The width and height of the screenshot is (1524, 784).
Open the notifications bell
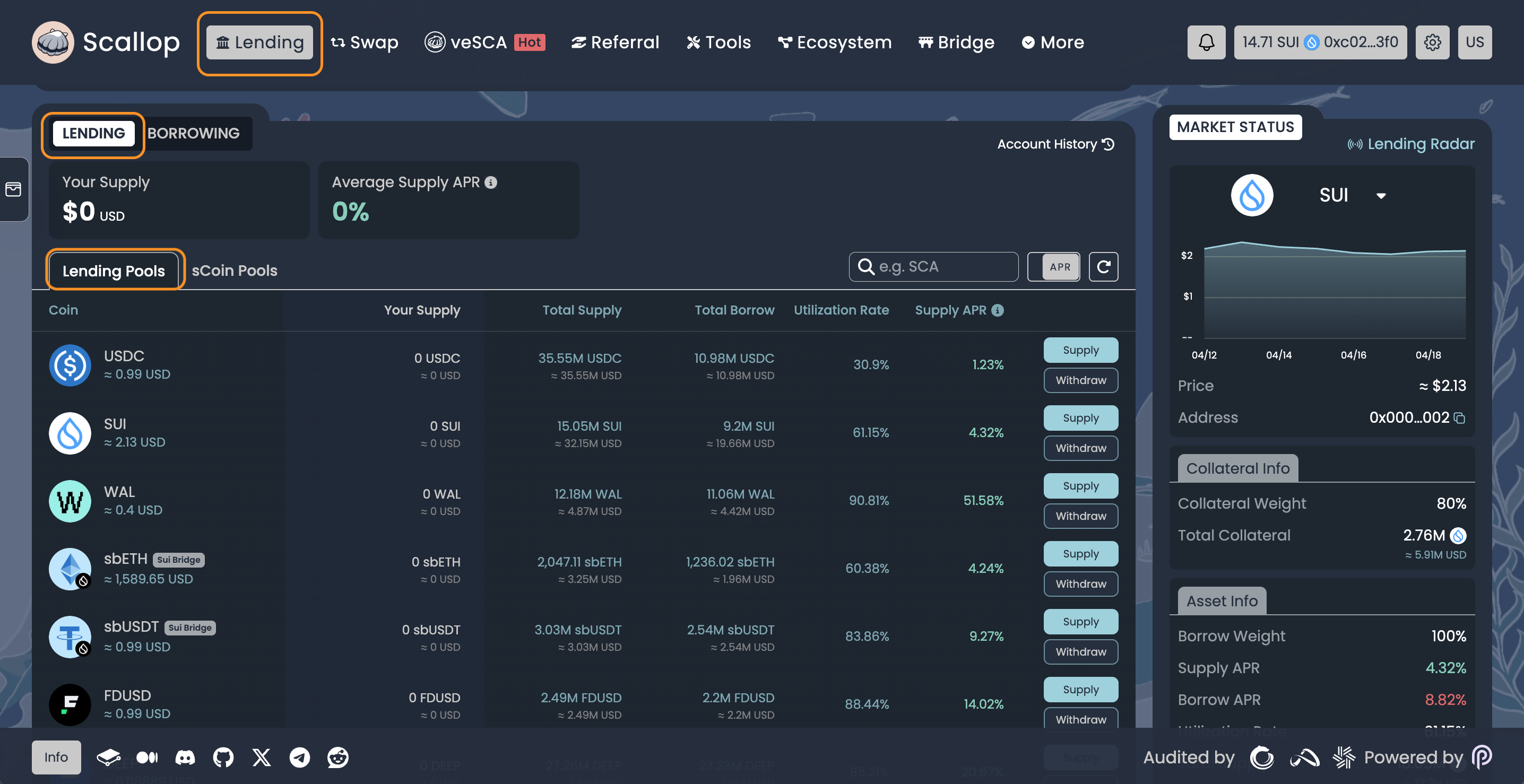tap(1206, 42)
